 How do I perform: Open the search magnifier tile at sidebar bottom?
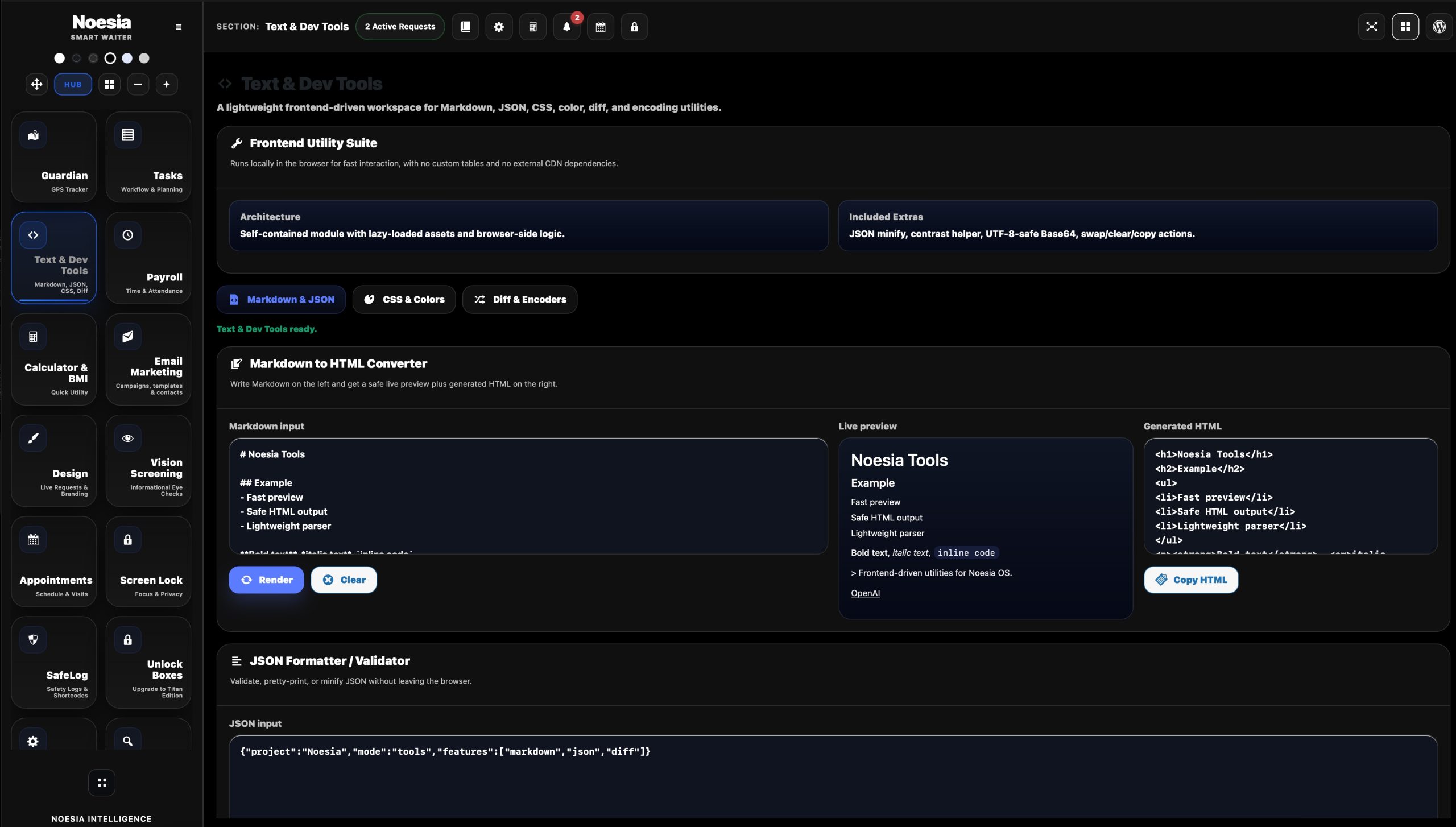[148, 734]
